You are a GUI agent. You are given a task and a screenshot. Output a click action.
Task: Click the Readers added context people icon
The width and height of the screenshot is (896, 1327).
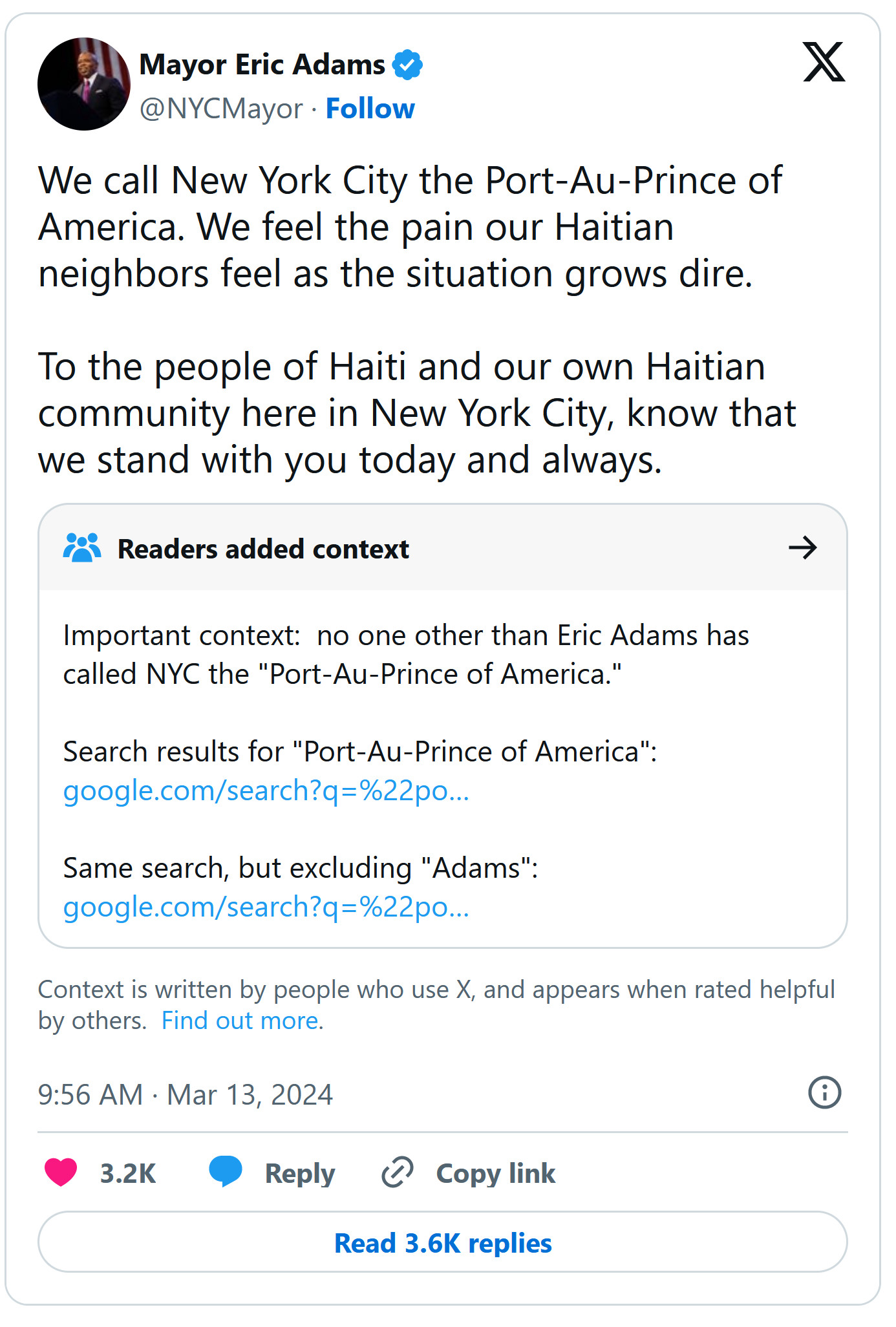[82, 548]
